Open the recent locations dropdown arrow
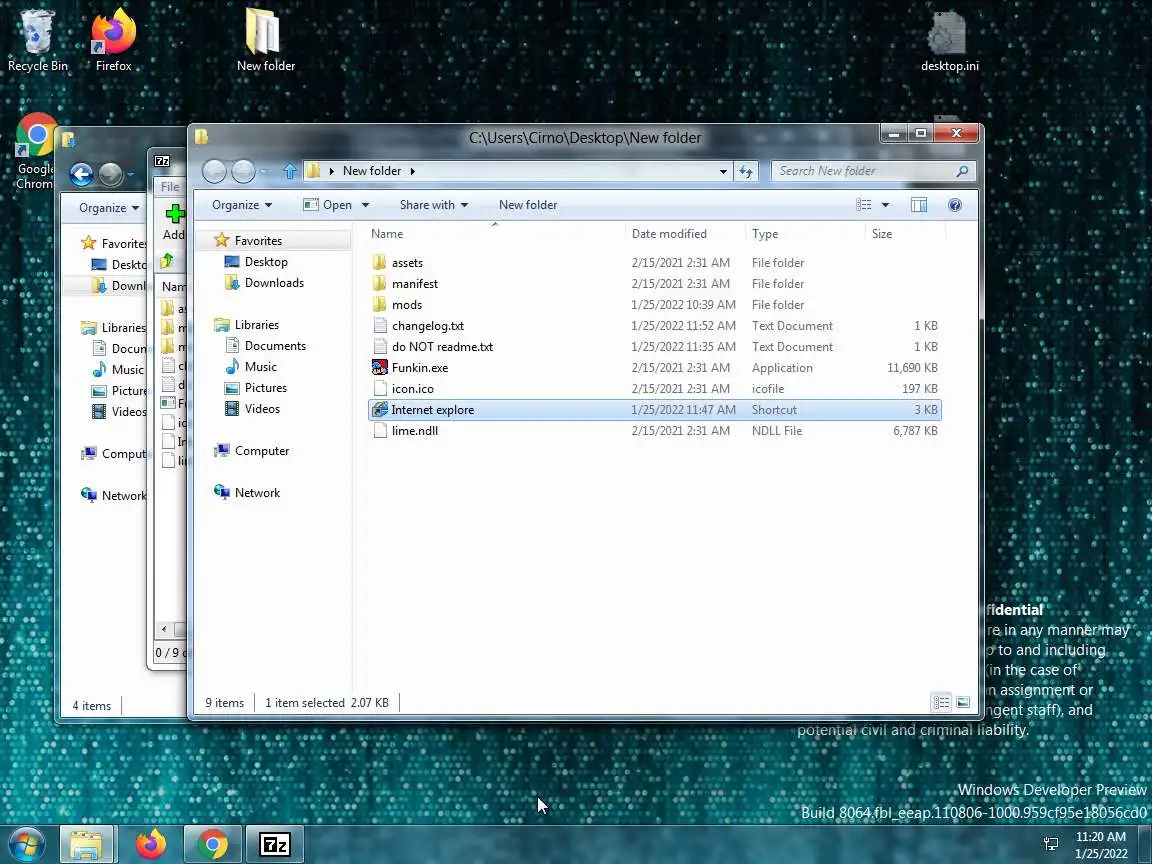The image size is (1152, 864). point(264,171)
